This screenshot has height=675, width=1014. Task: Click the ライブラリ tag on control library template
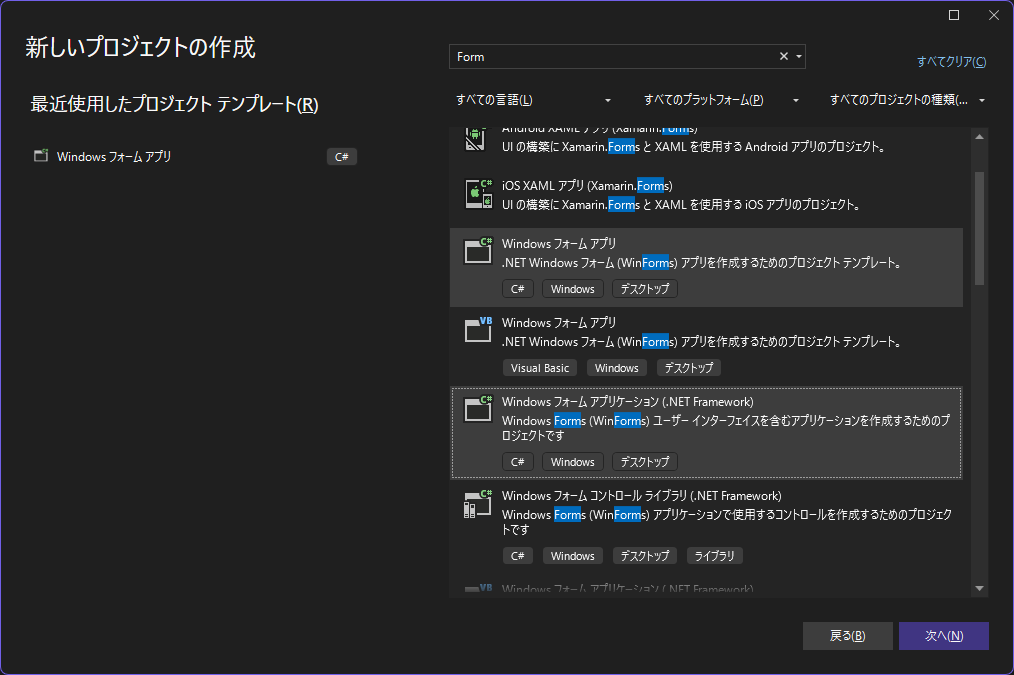click(714, 556)
